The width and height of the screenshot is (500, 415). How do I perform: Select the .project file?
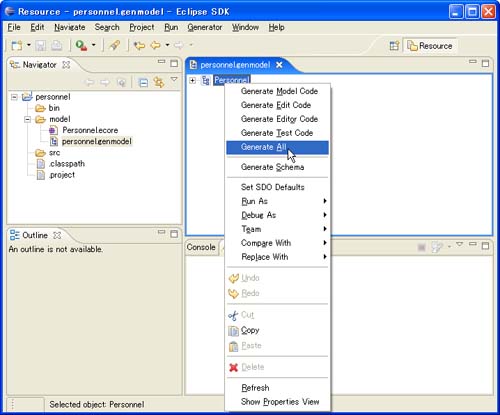tap(62, 175)
